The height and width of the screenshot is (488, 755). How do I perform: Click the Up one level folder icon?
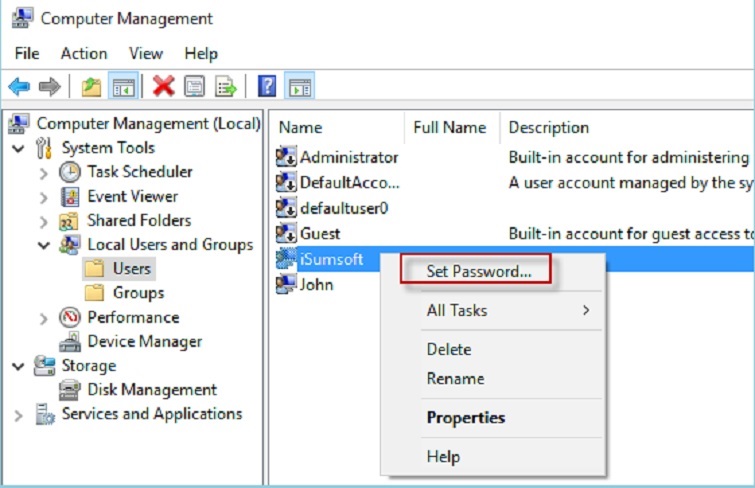[92, 87]
